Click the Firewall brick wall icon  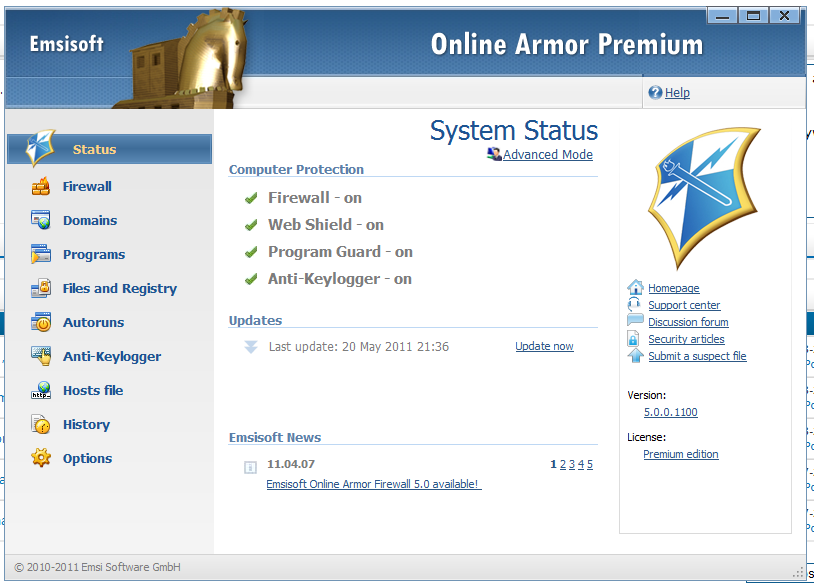tap(40, 186)
